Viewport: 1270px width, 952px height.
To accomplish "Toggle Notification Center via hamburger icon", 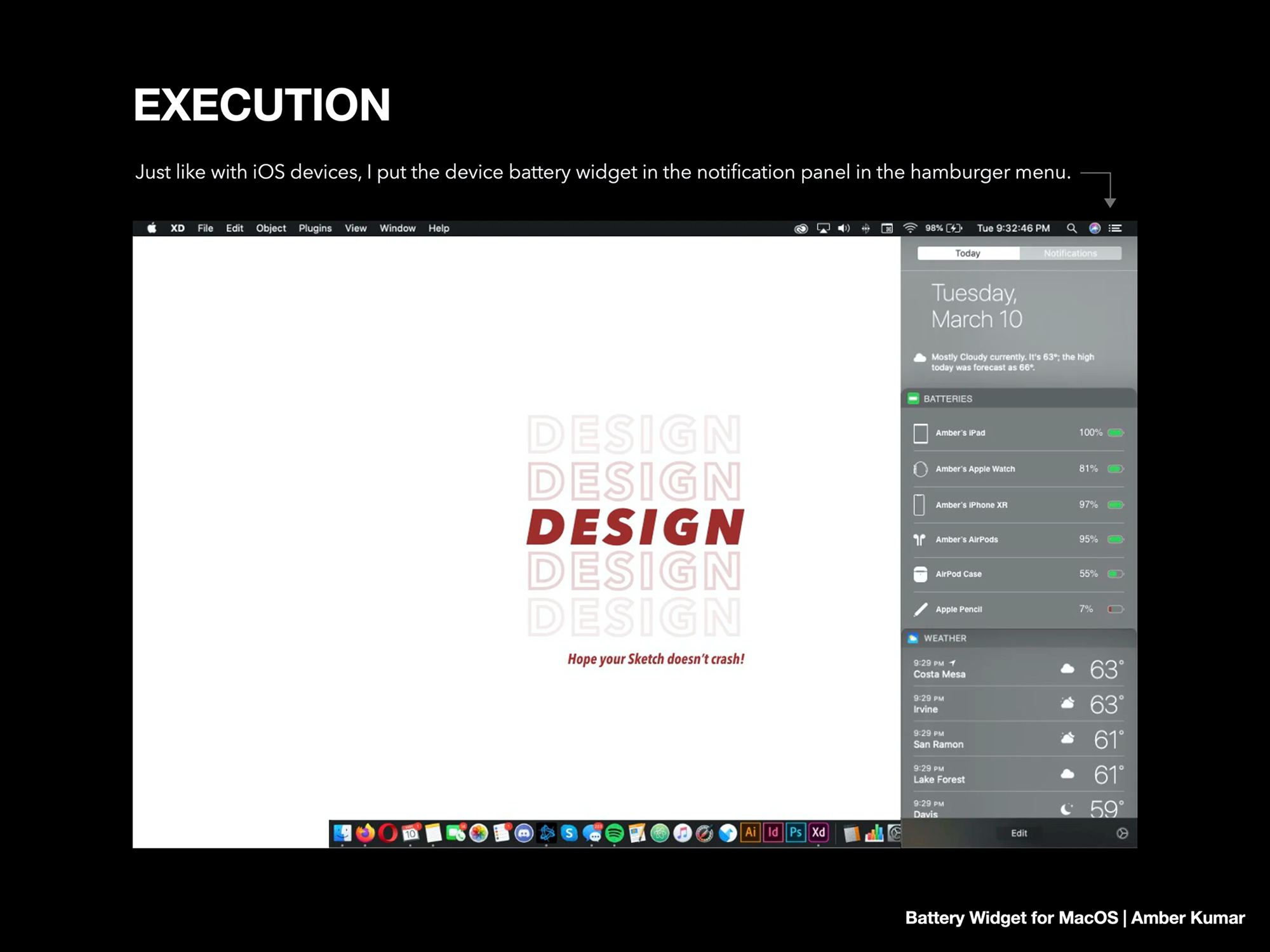I will [1116, 228].
